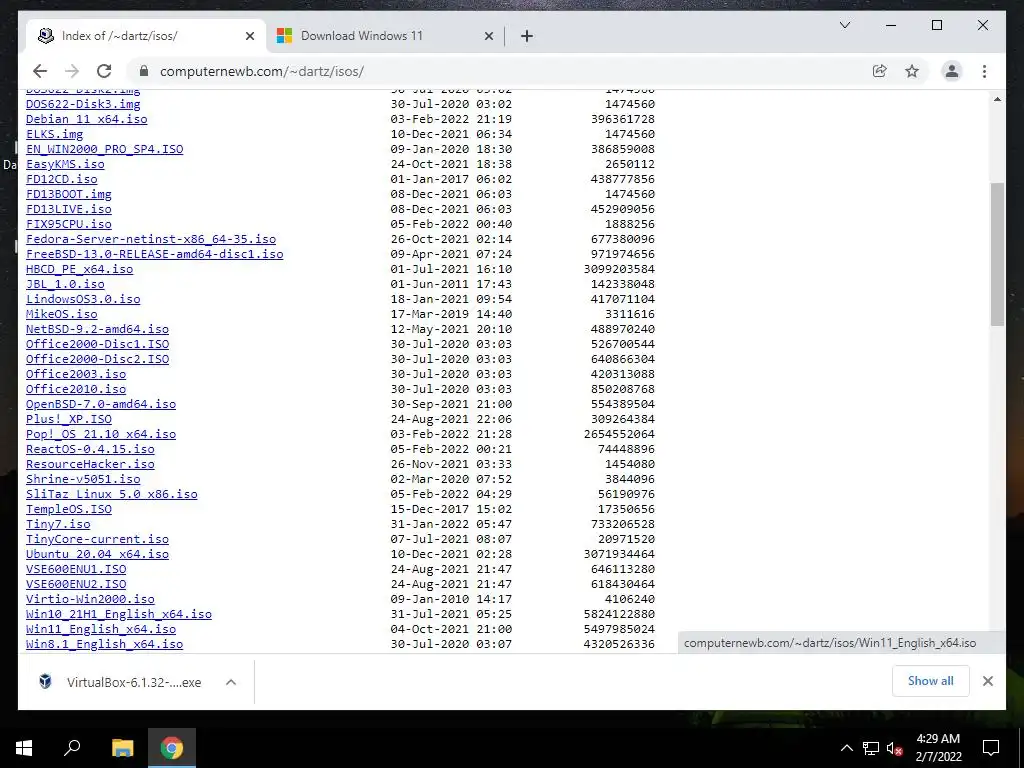The width and height of the screenshot is (1024, 768).
Task: Click the forward navigation arrow
Action: pos(72,71)
